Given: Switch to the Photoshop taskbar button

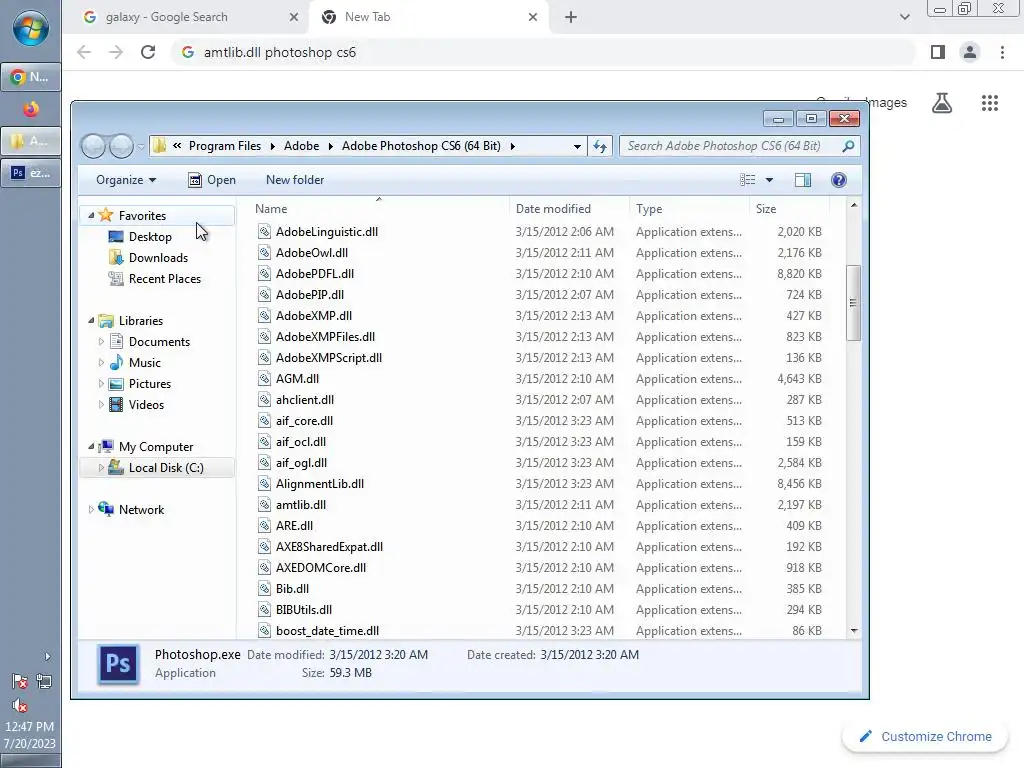Looking at the screenshot, I should [x=31, y=173].
